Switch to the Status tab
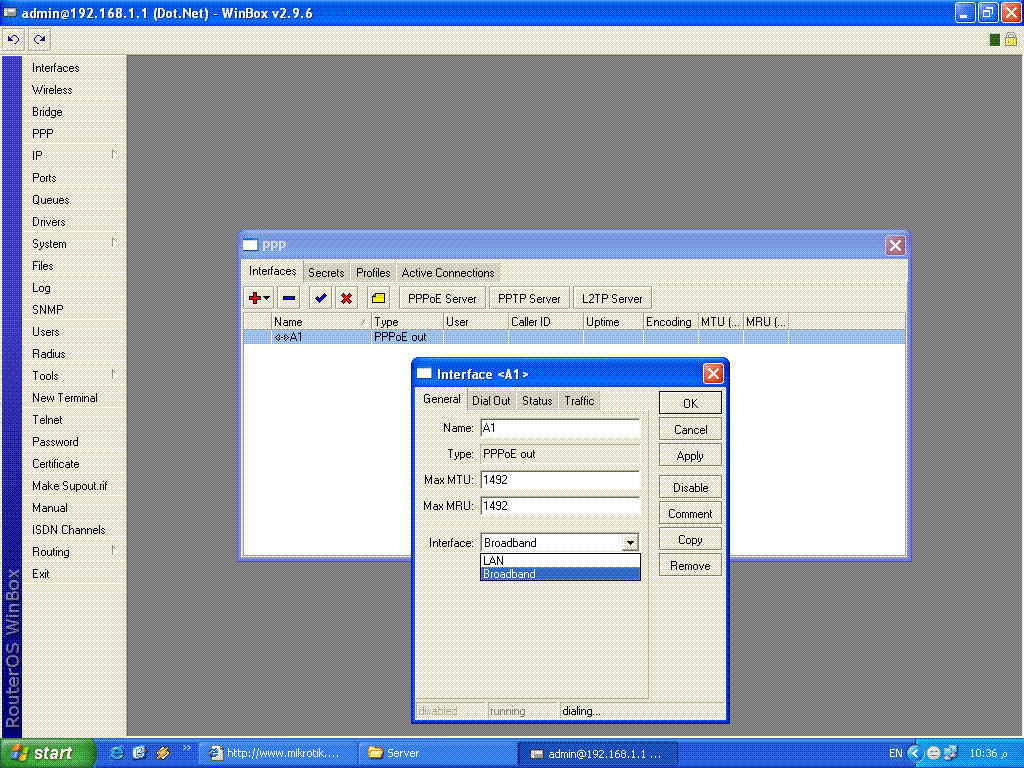Image resolution: width=1024 pixels, height=768 pixels. tap(537, 400)
